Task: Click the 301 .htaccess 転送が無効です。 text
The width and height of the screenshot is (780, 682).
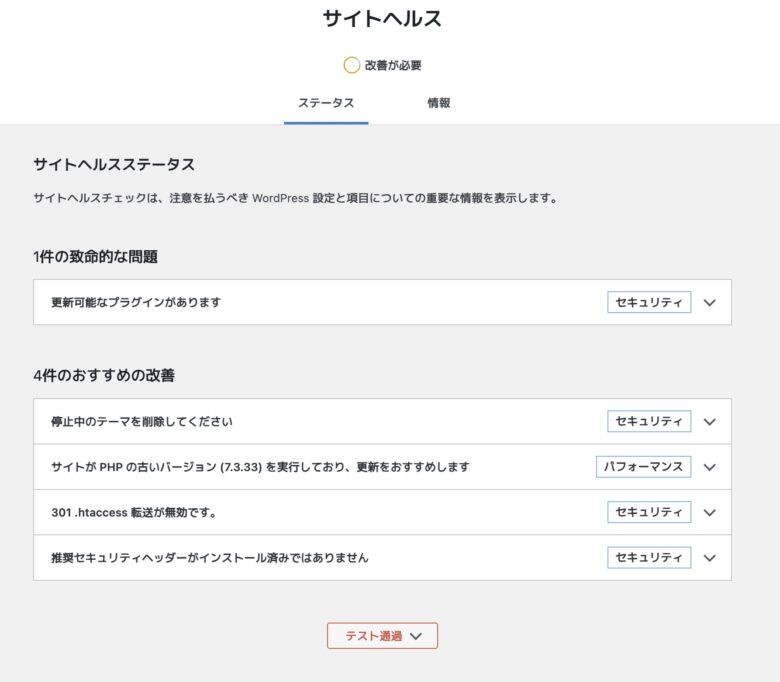Action: 134,512
